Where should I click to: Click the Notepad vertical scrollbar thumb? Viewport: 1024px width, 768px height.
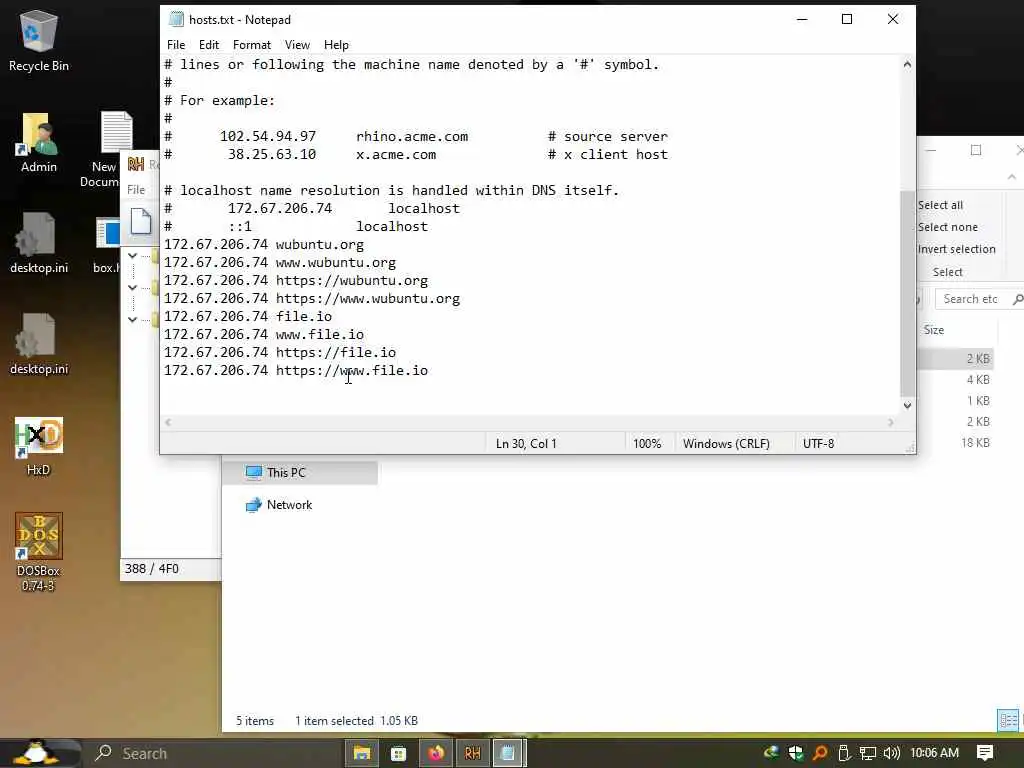coord(907,294)
